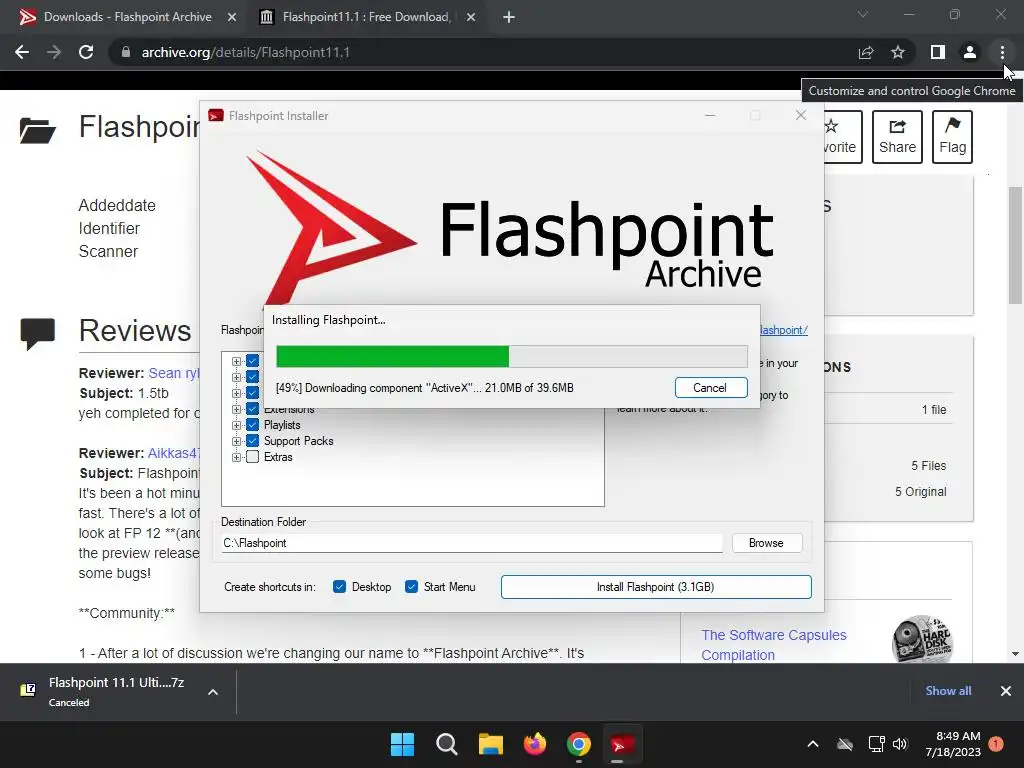This screenshot has height=768, width=1024.
Task: Expand the Support Packs tree node
Action: tap(236, 441)
